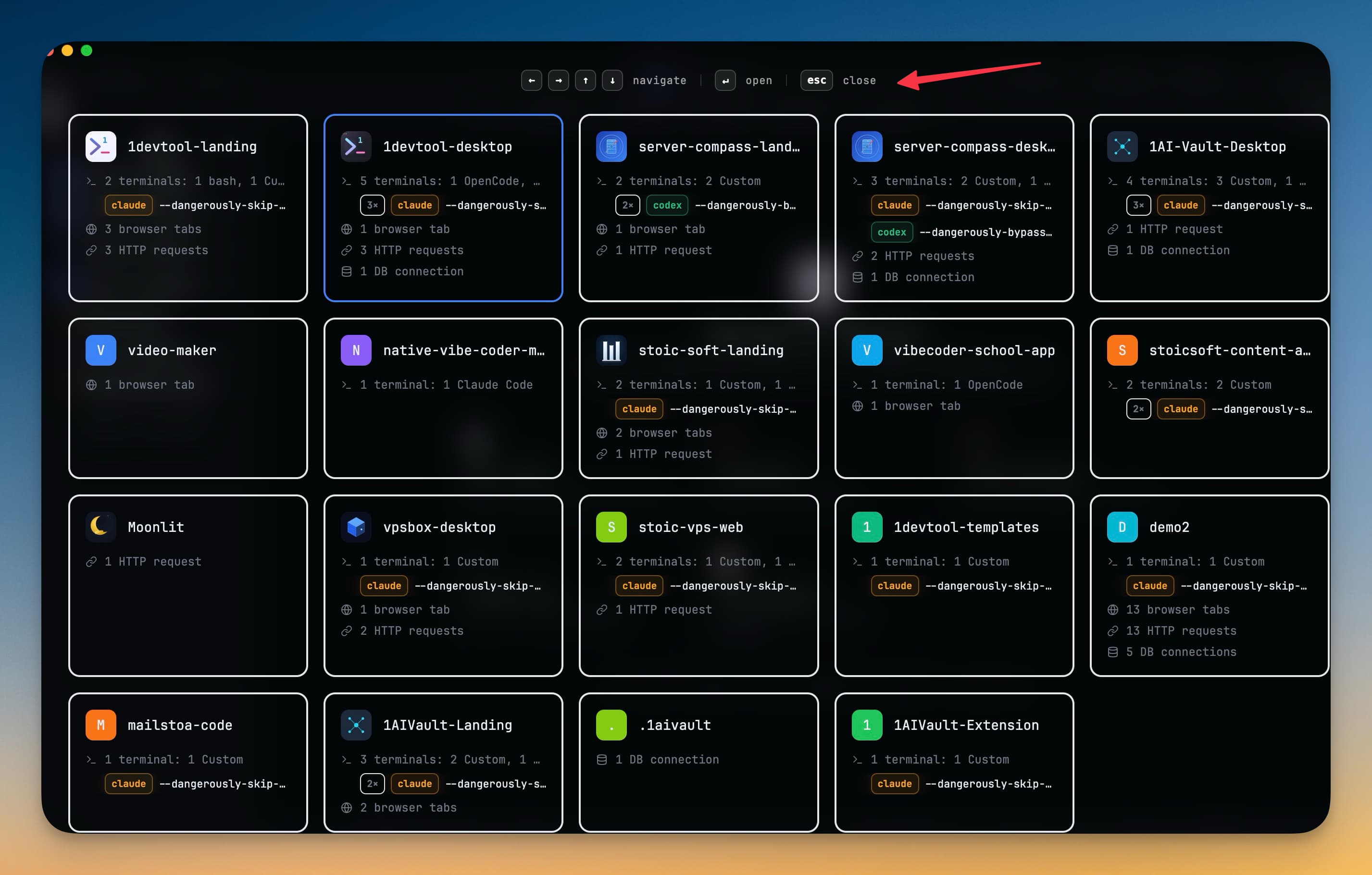Viewport: 1372px width, 875px height.
Task: Click the 1AI-Vault-Desktop network icon
Action: [1122, 147]
